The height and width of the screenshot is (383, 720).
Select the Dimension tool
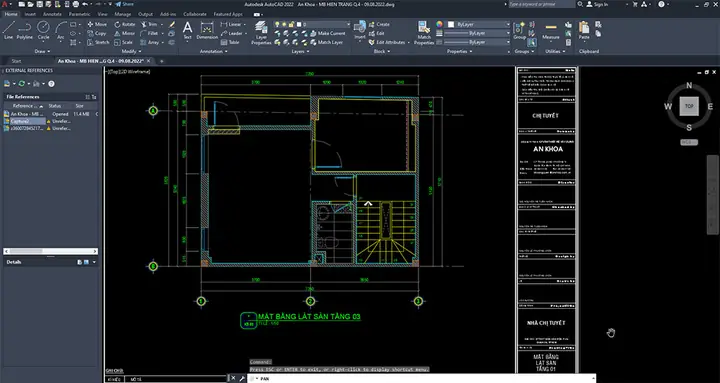207,30
